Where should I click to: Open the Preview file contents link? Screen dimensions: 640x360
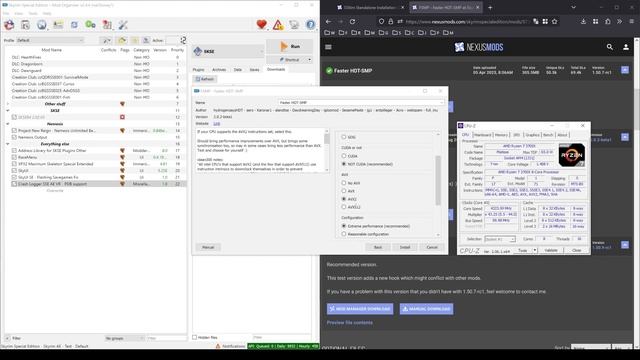(349, 322)
